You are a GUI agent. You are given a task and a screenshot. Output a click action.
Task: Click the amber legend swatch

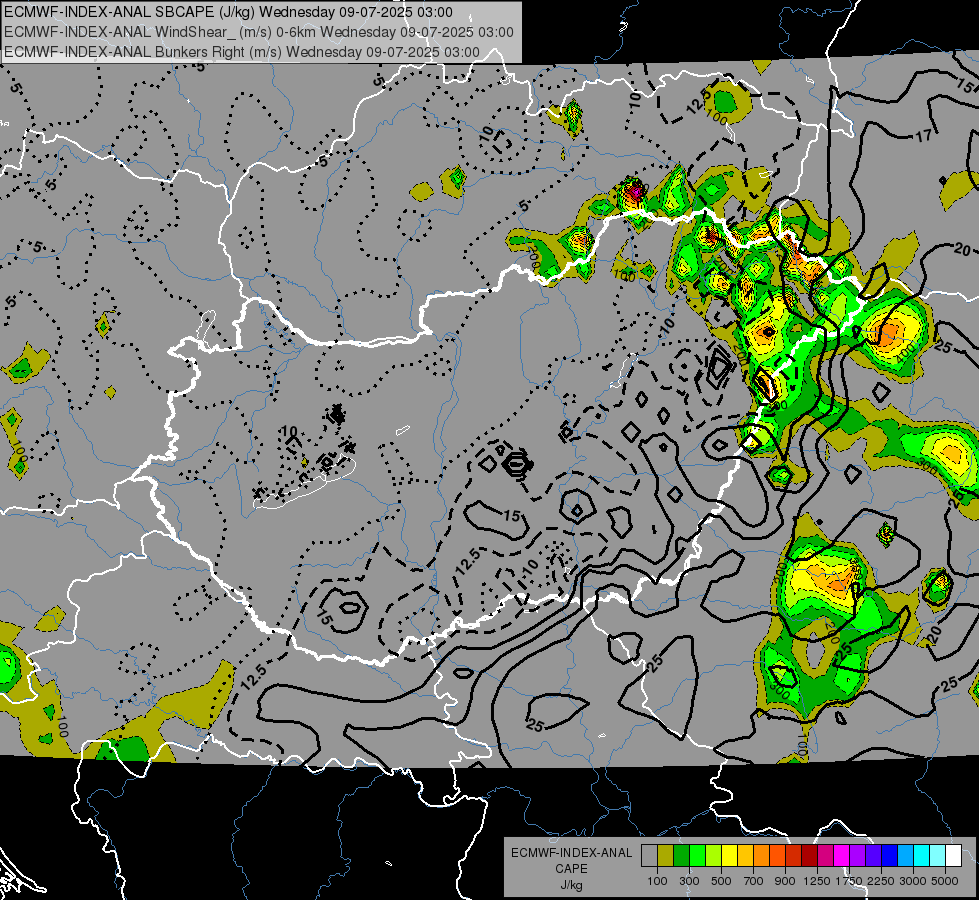(745, 855)
